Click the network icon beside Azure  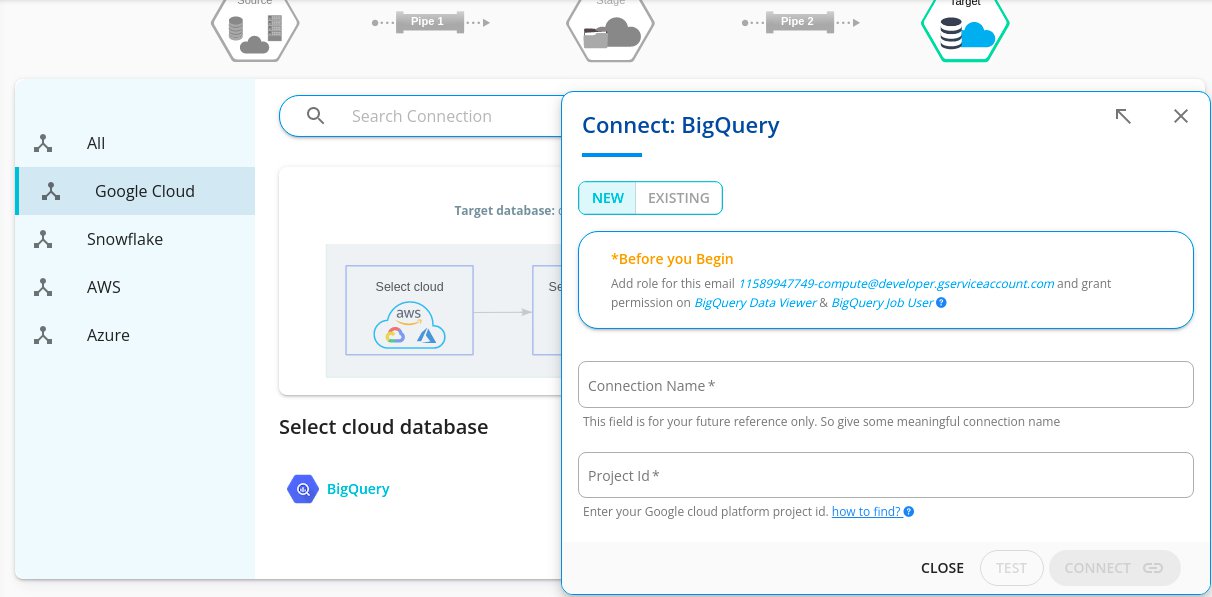coord(43,335)
